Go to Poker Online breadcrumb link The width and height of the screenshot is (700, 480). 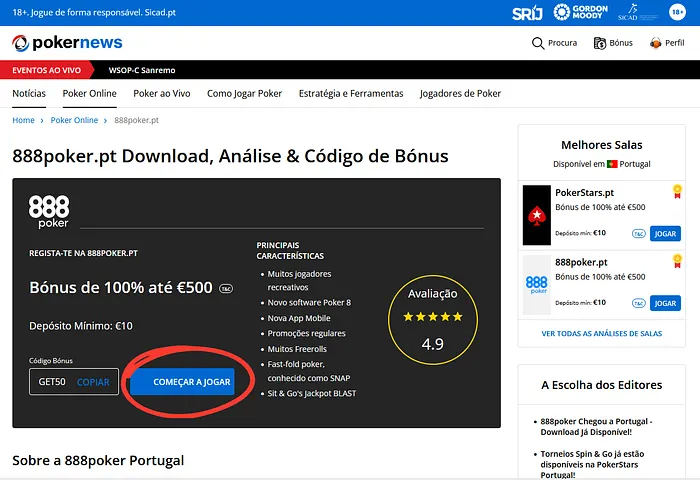74,120
